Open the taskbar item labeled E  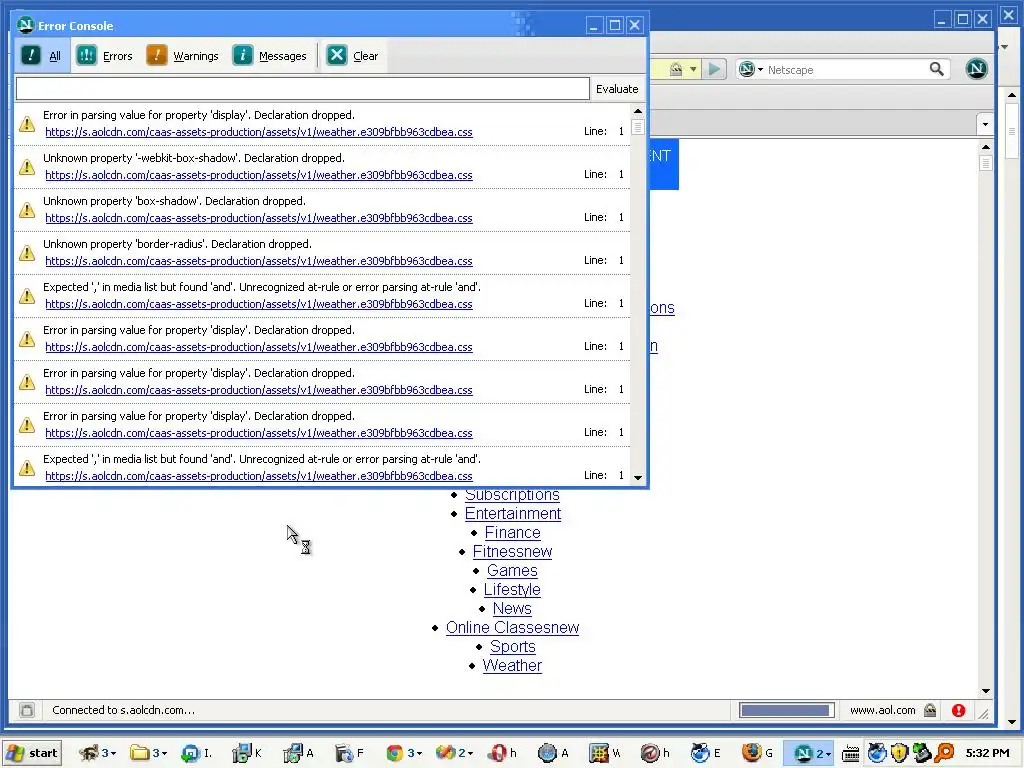706,754
